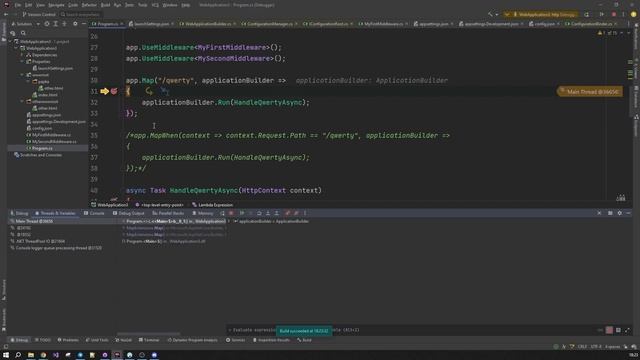The height and width of the screenshot is (360, 640).
Task: Click the Lambda Expression breadcrumb
Action: [213, 205]
